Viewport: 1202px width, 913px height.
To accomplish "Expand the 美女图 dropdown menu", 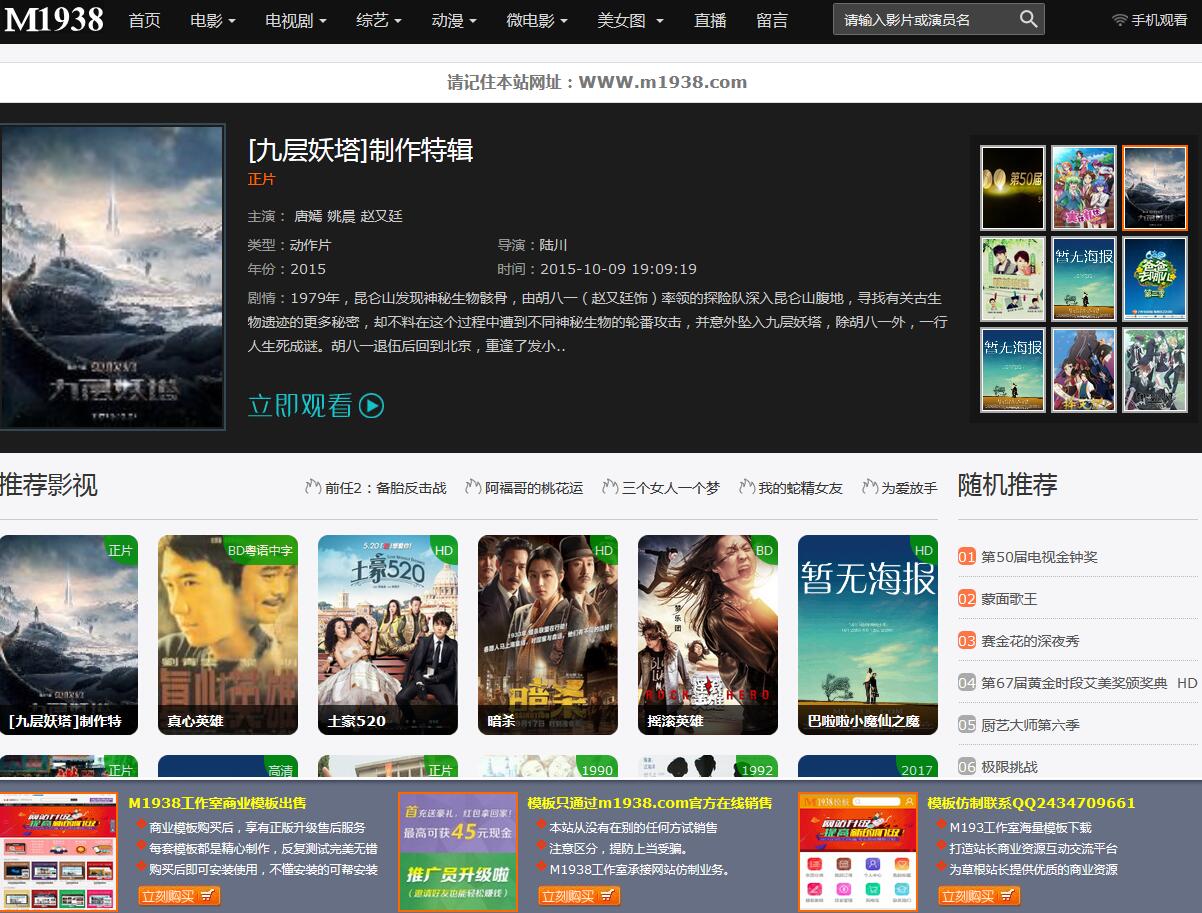I will click(630, 20).
